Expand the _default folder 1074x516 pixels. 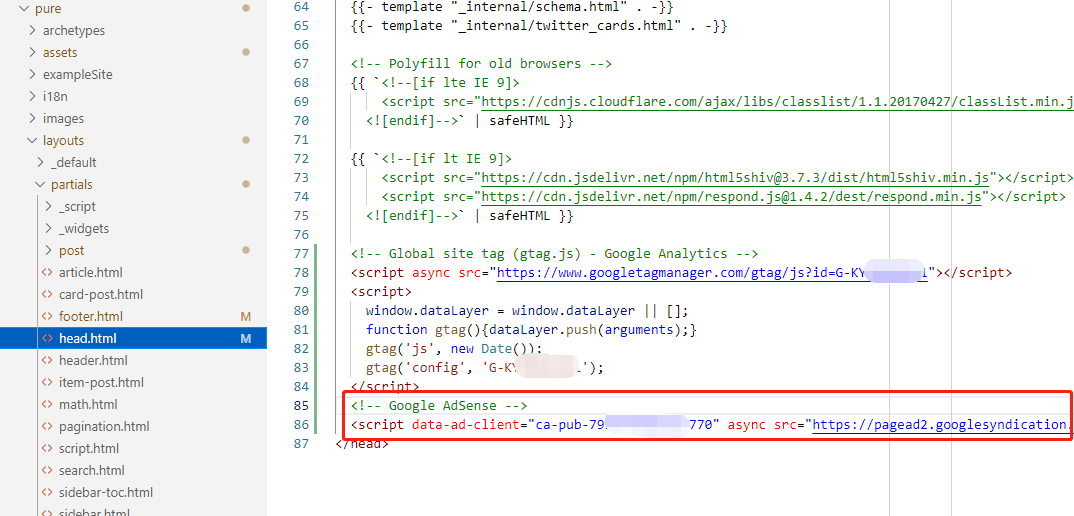[x=40, y=162]
